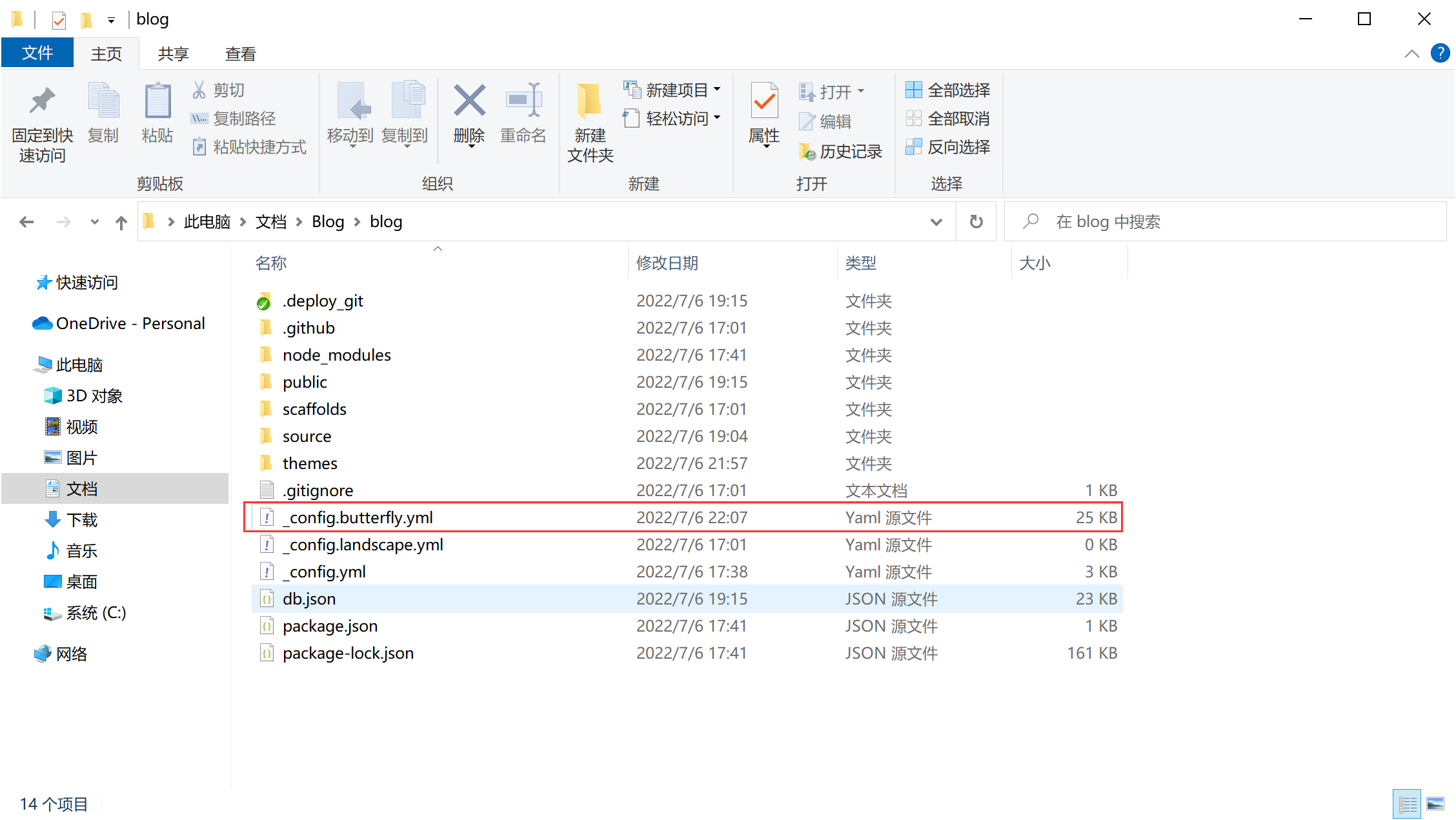Switch to the large icons view button

(1435, 804)
